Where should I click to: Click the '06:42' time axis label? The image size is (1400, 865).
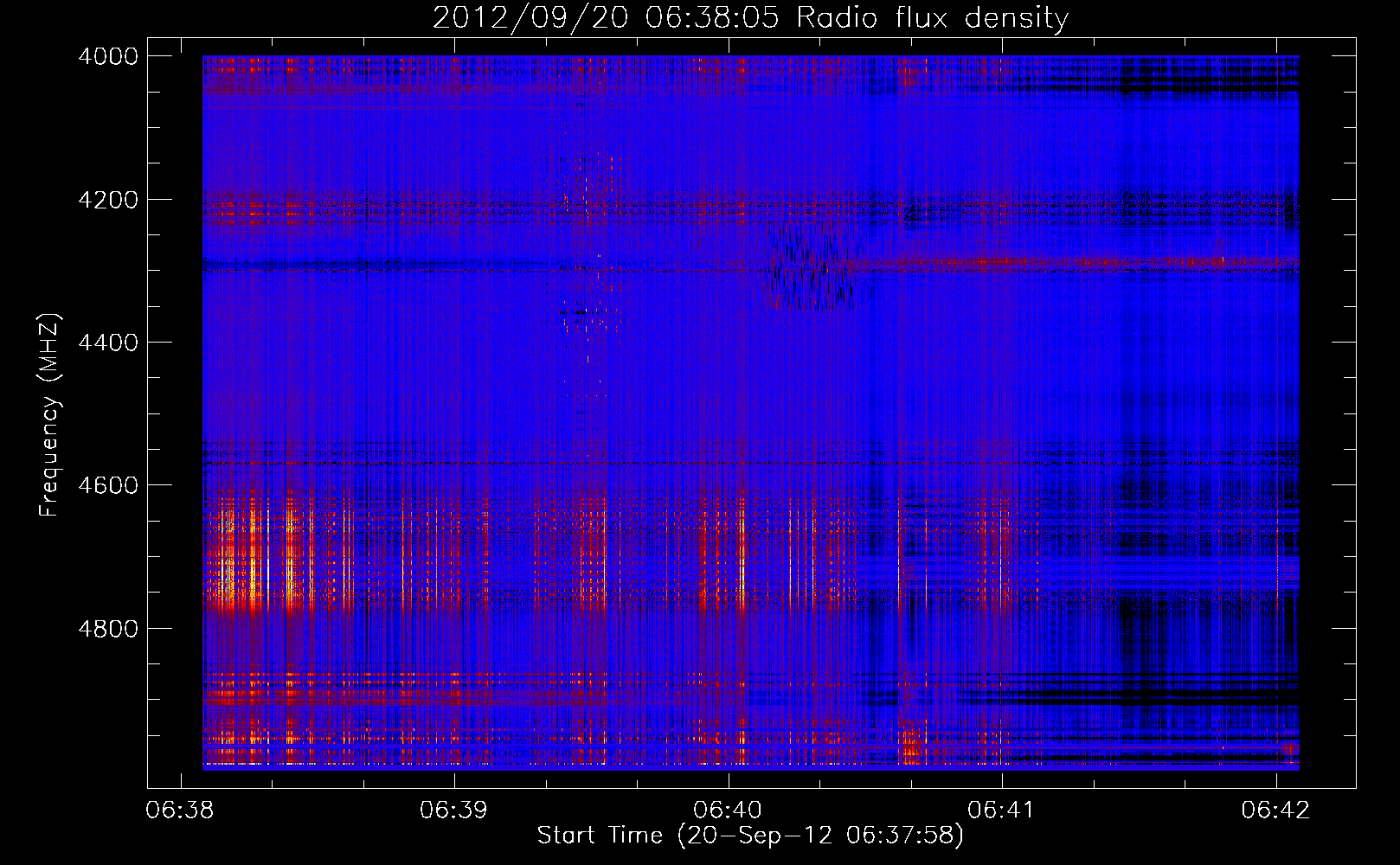click(1275, 811)
